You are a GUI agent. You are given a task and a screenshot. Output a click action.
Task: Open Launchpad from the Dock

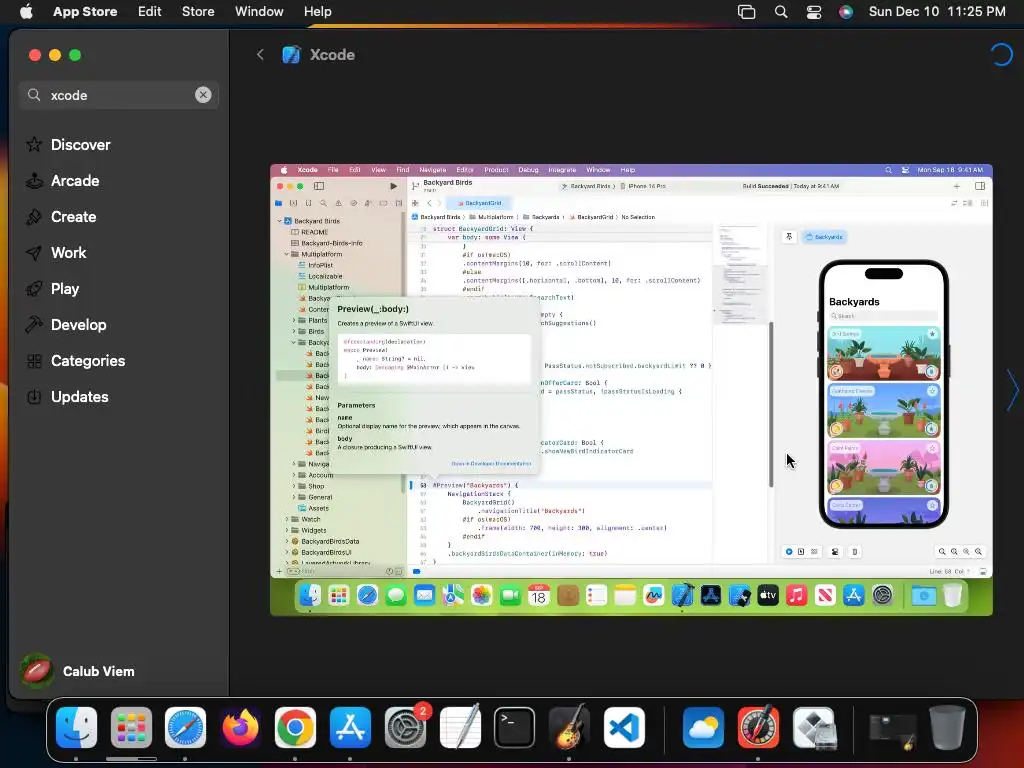131,728
